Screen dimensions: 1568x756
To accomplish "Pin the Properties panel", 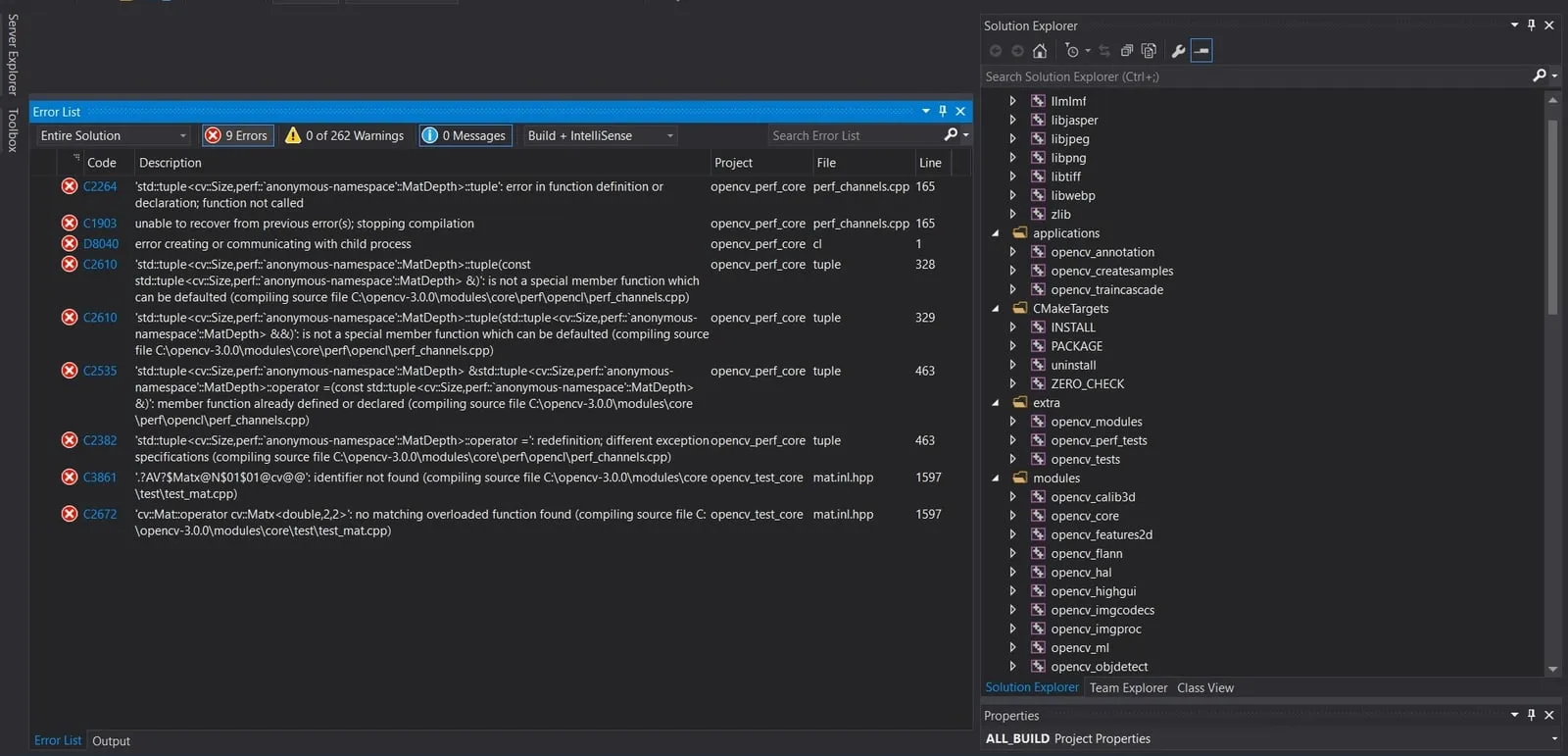I will (x=1532, y=715).
